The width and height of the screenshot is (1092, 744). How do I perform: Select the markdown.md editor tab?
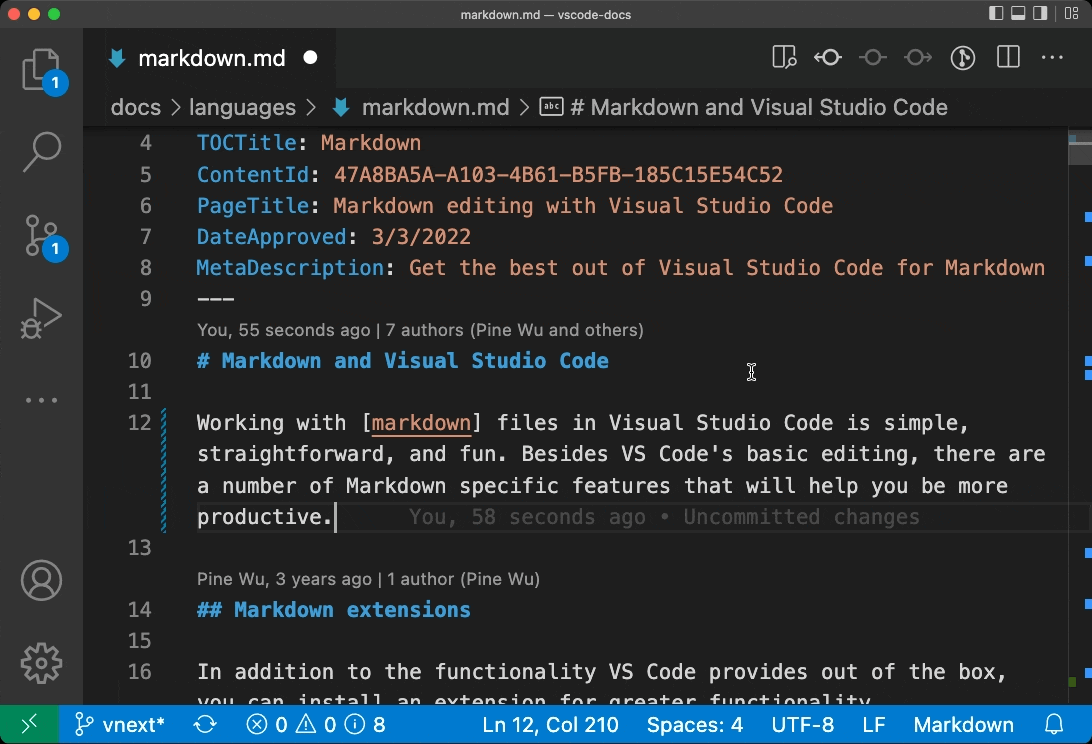210,58
